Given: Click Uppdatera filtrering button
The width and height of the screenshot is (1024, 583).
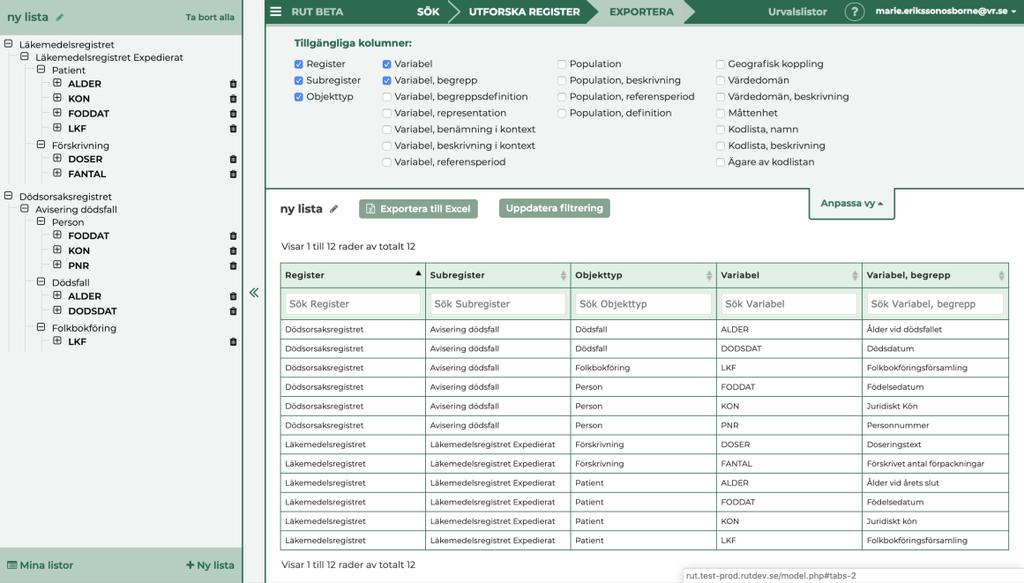Looking at the screenshot, I should tap(554, 208).
